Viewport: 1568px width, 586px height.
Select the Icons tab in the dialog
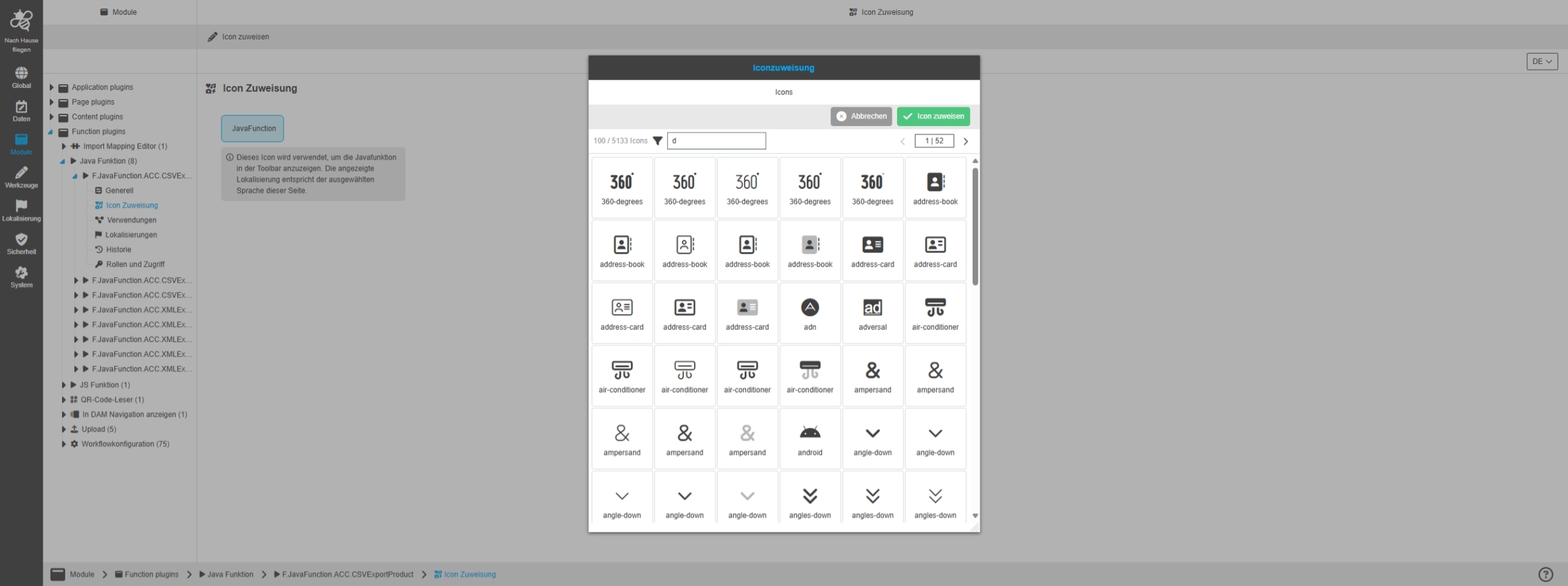pos(784,92)
